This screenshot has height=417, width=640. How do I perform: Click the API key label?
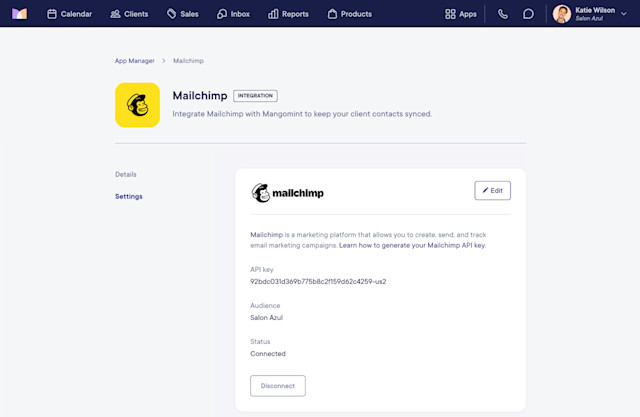[x=262, y=270]
